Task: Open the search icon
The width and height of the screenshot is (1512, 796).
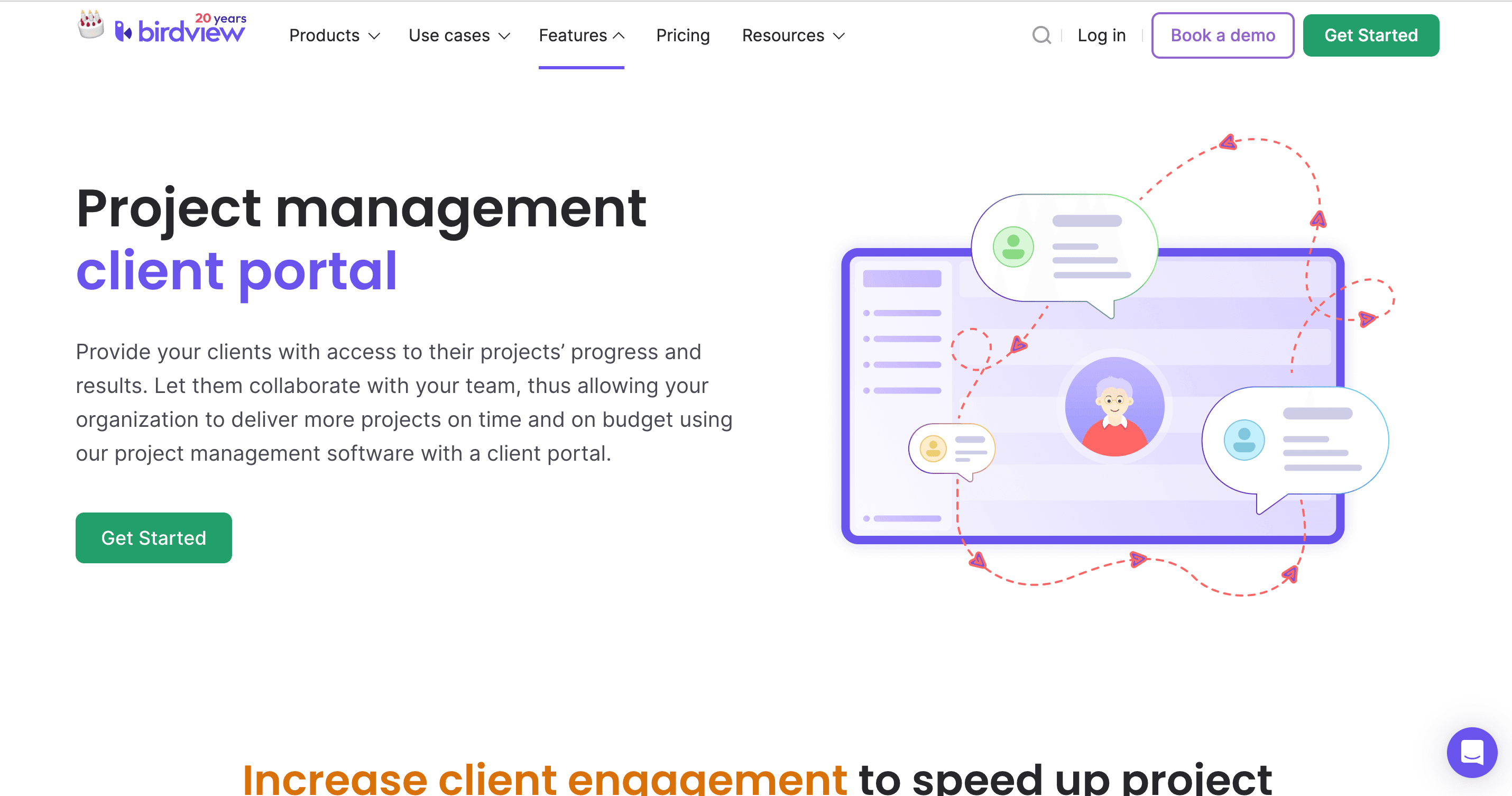Action: [1042, 36]
